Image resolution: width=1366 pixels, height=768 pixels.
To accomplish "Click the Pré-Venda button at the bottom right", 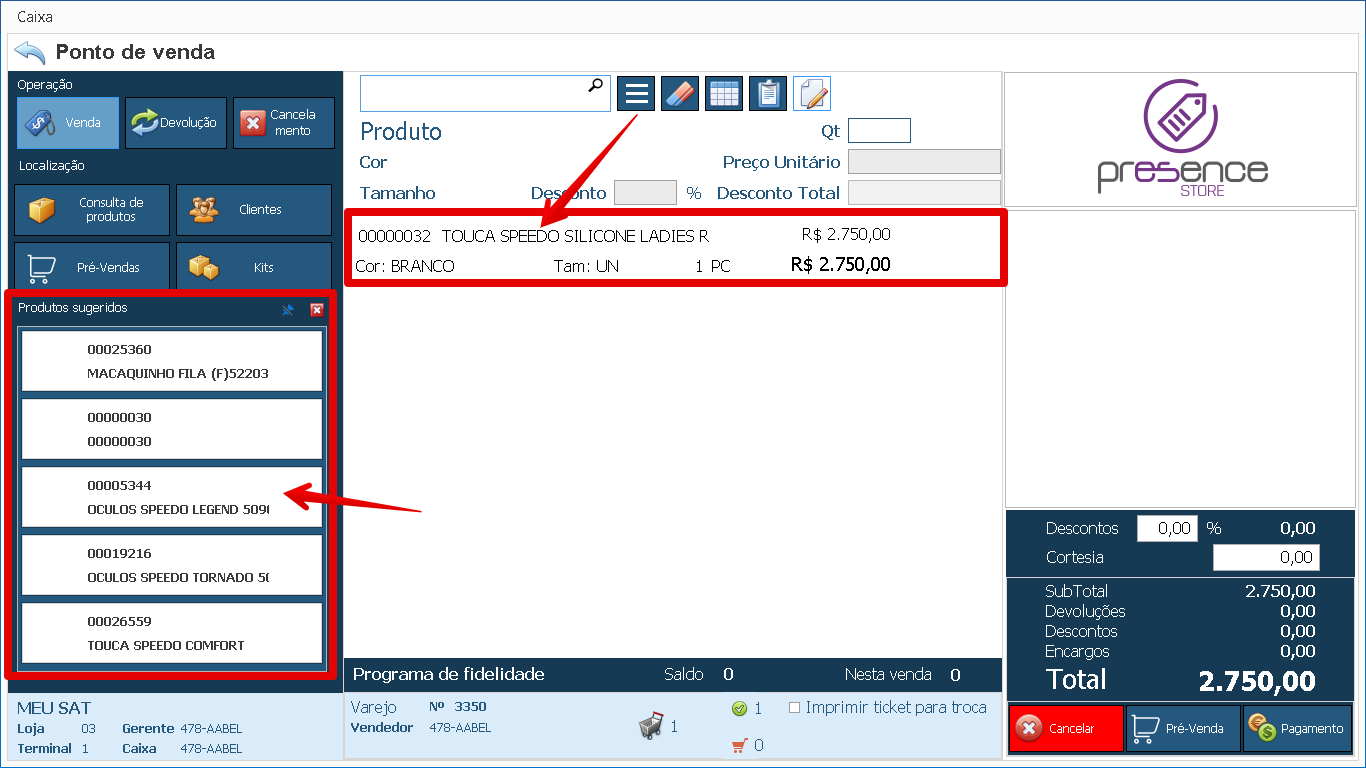I will [x=1183, y=729].
